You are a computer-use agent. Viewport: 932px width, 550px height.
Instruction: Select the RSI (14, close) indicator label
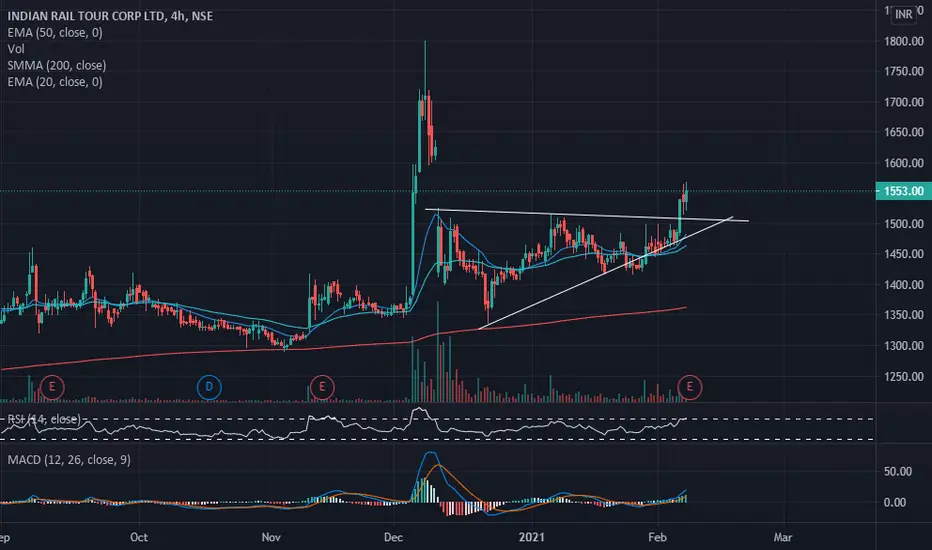coord(43,419)
